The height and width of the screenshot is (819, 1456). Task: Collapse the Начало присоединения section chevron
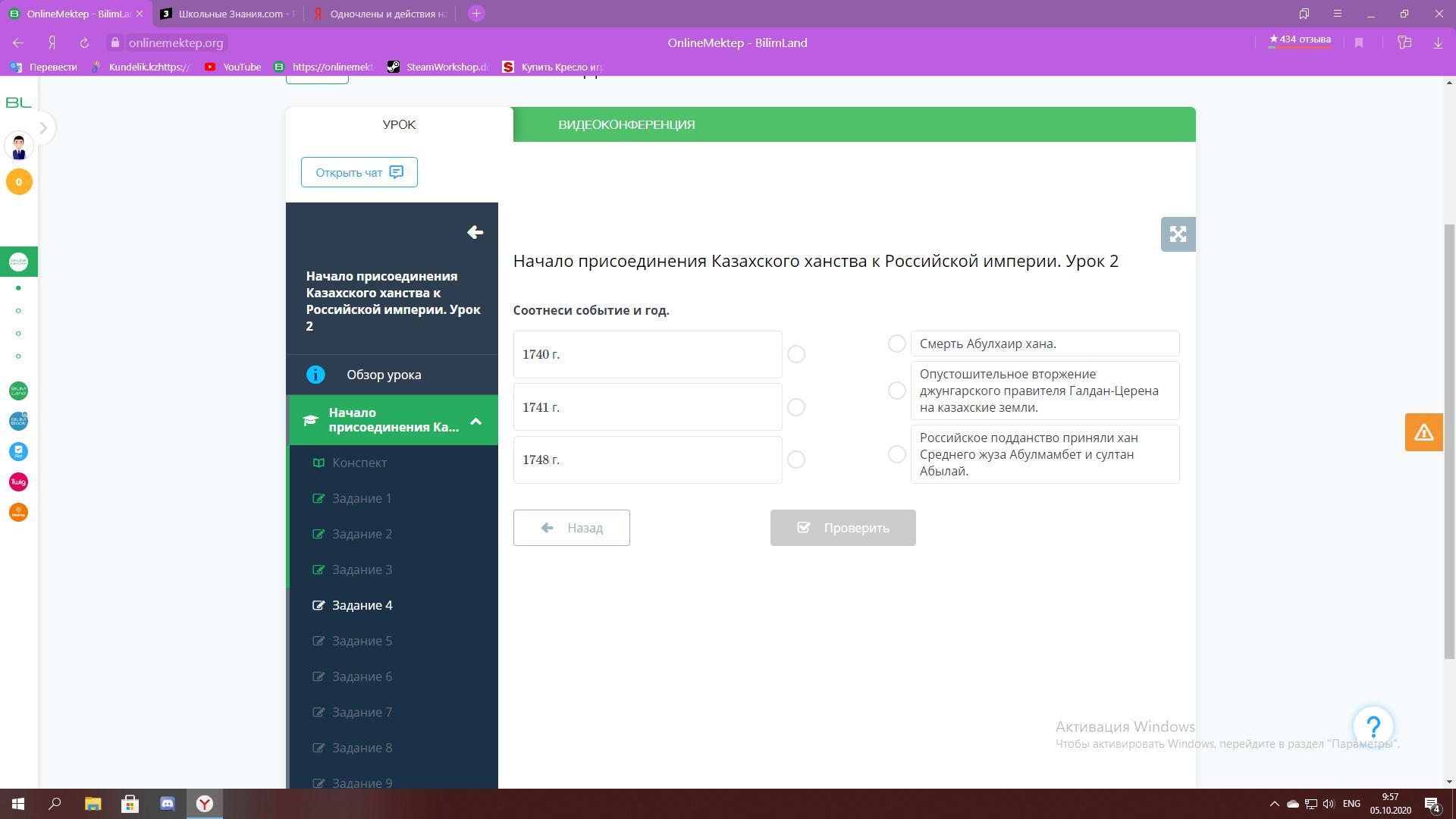475,421
